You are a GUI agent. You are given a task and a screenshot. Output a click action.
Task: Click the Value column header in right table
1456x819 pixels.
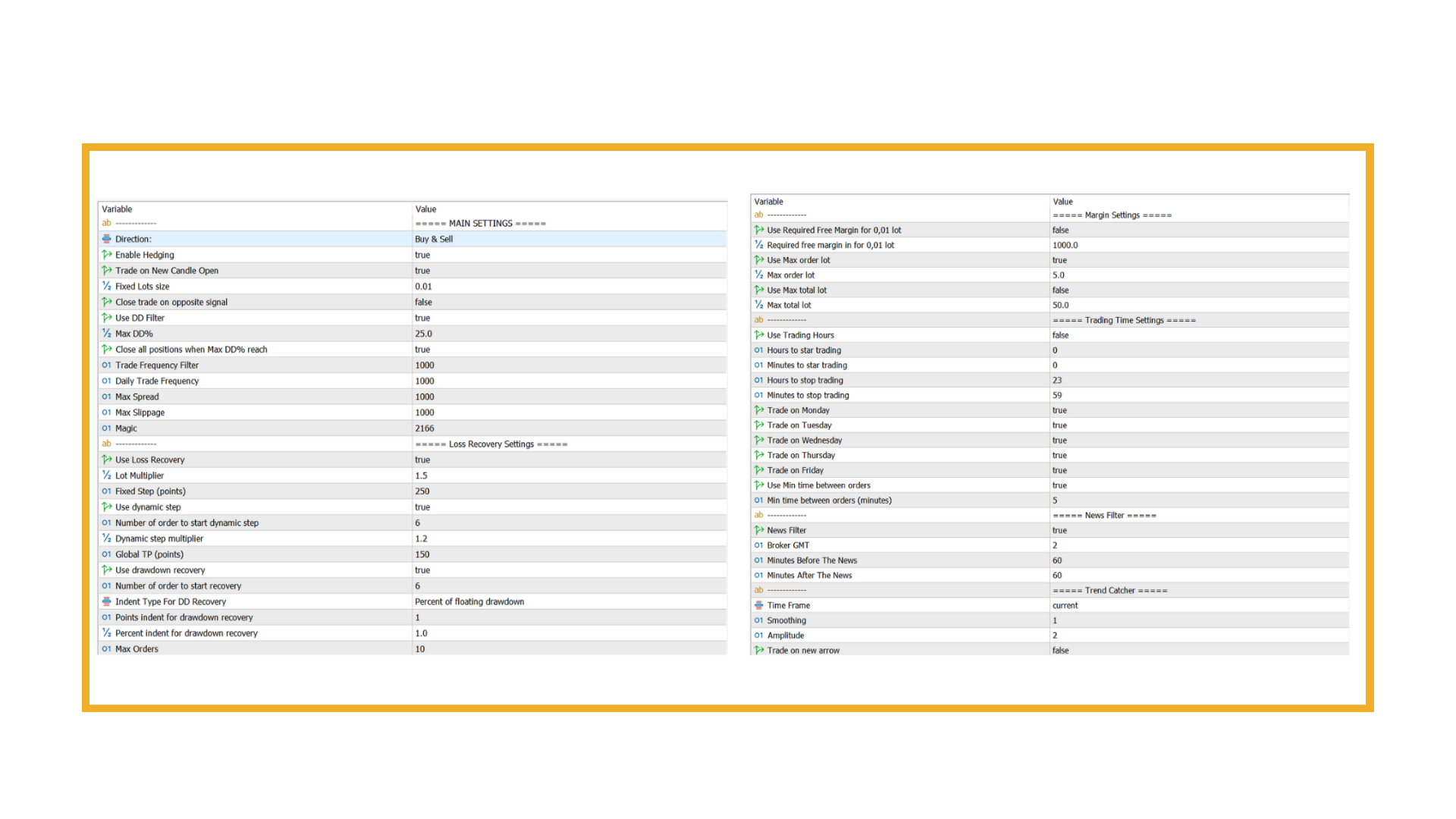click(1062, 202)
